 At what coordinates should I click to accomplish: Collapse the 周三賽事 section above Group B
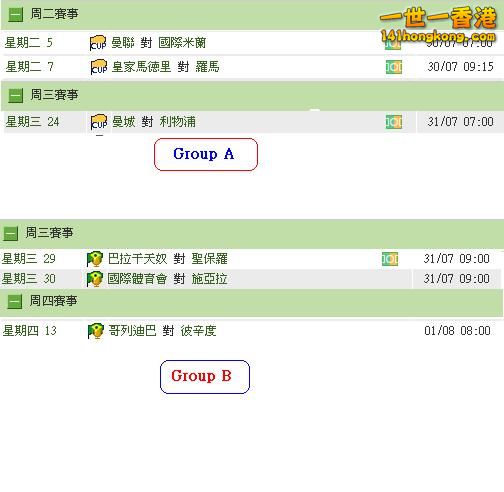coord(11,233)
